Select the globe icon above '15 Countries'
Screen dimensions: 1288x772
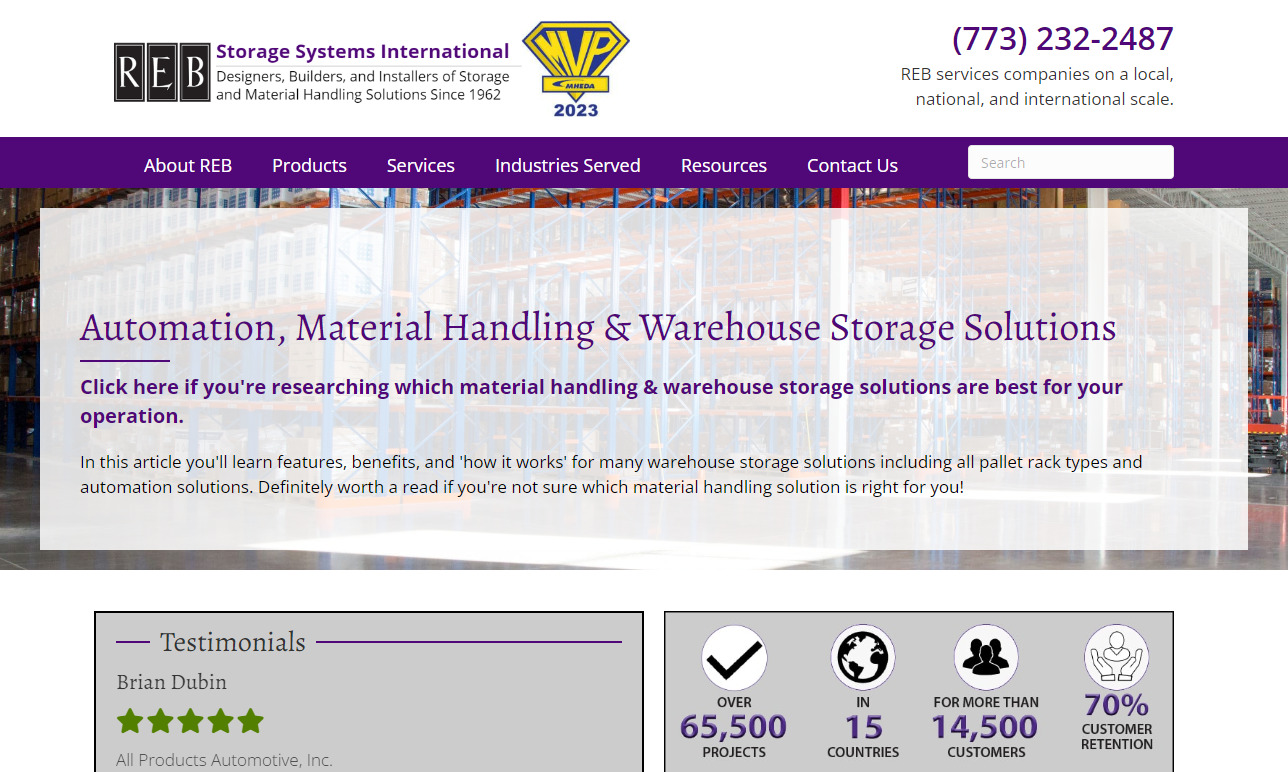862,657
